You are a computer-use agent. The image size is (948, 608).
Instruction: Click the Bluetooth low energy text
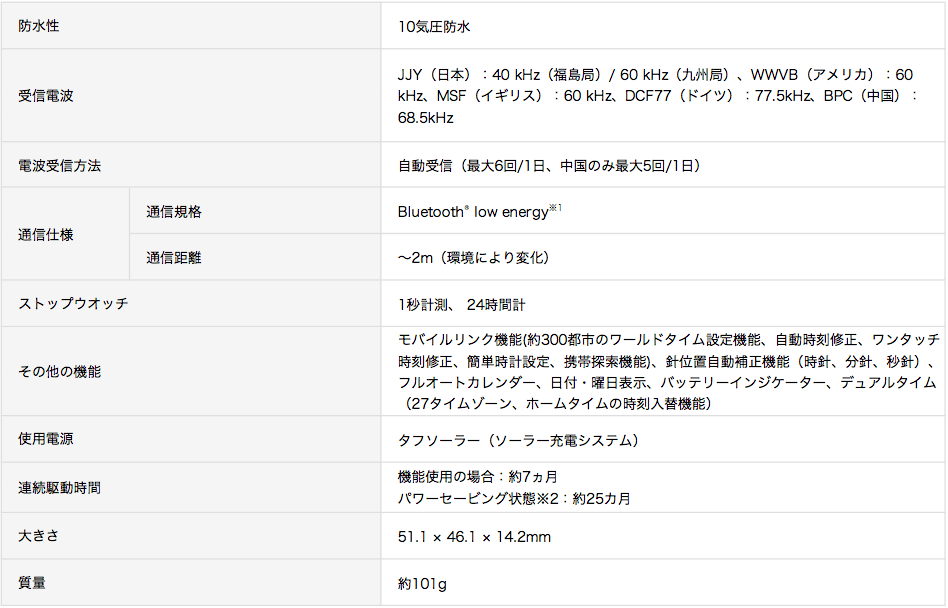[x=473, y=212]
